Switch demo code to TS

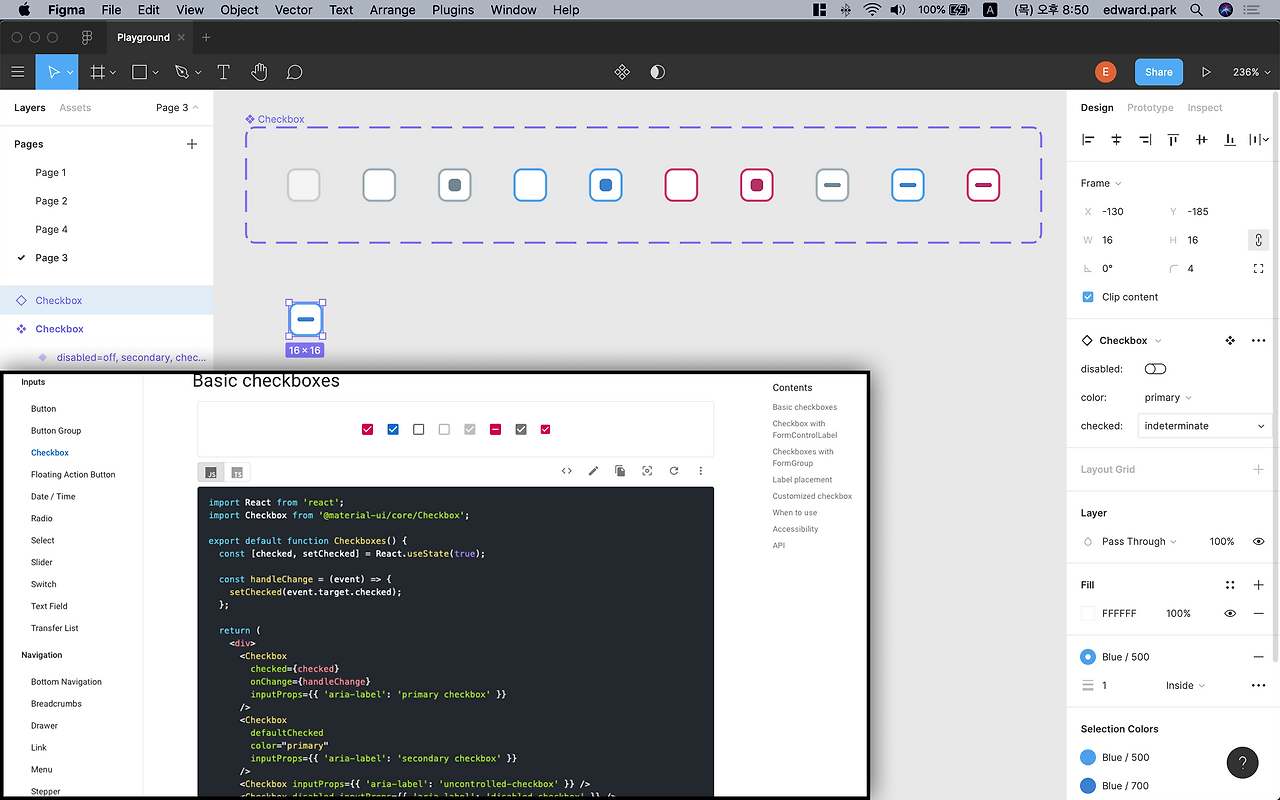237,472
